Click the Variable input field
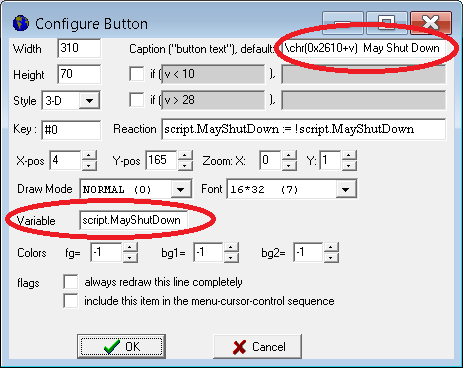The height and width of the screenshot is (368, 463). (133, 220)
